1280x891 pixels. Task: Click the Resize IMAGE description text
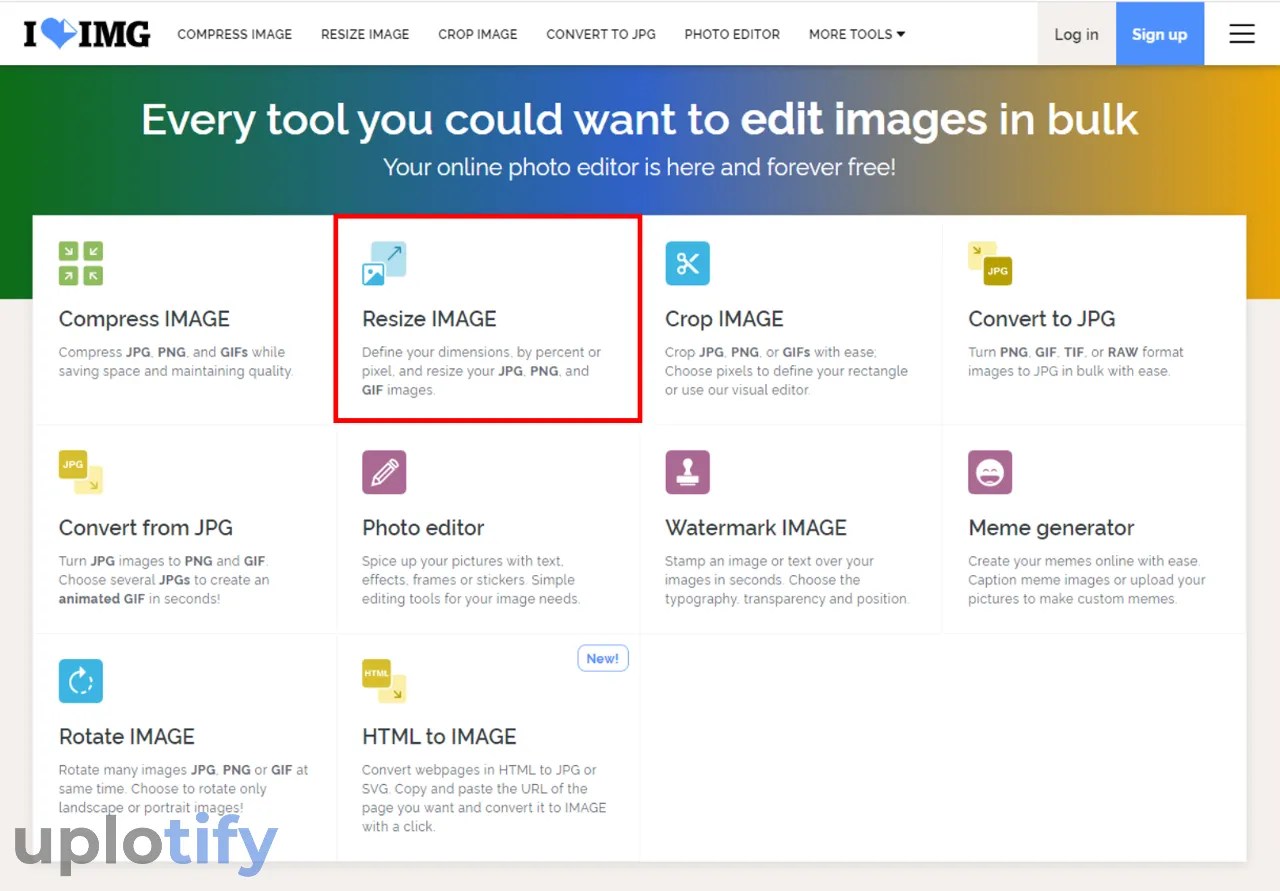point(481,371)
